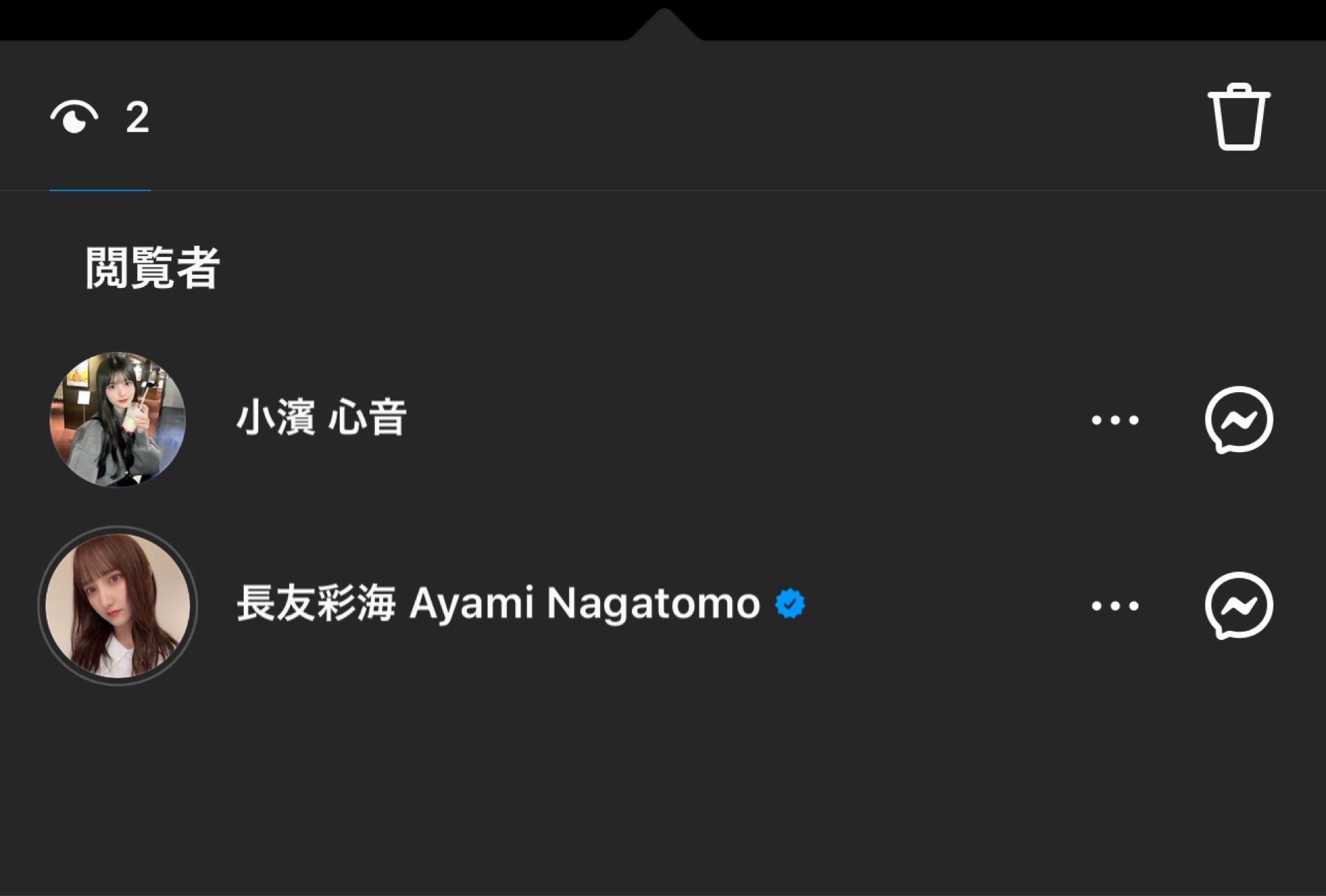Open Ayami Nagatomo profile picture

pyautogui.click(x=118, y=605)
